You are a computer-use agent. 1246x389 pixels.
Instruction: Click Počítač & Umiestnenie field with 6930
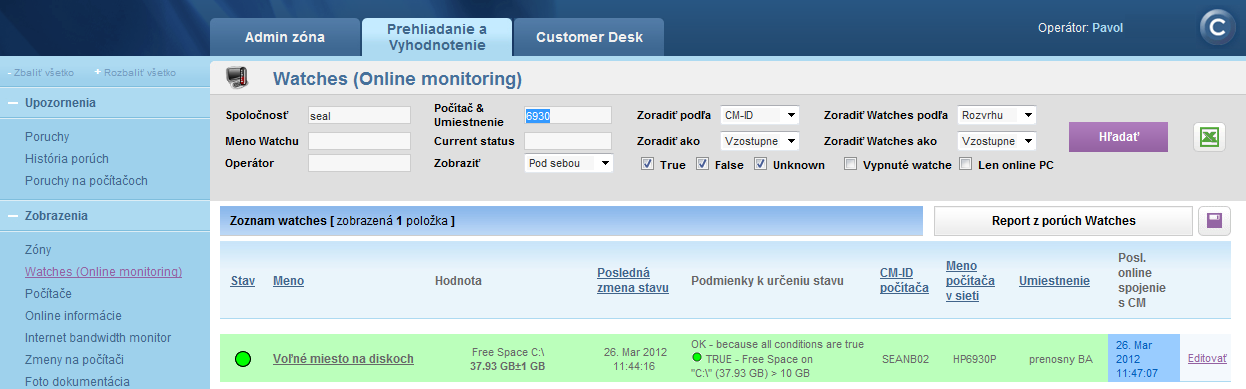pyautogui.click(x=568, y=115)
